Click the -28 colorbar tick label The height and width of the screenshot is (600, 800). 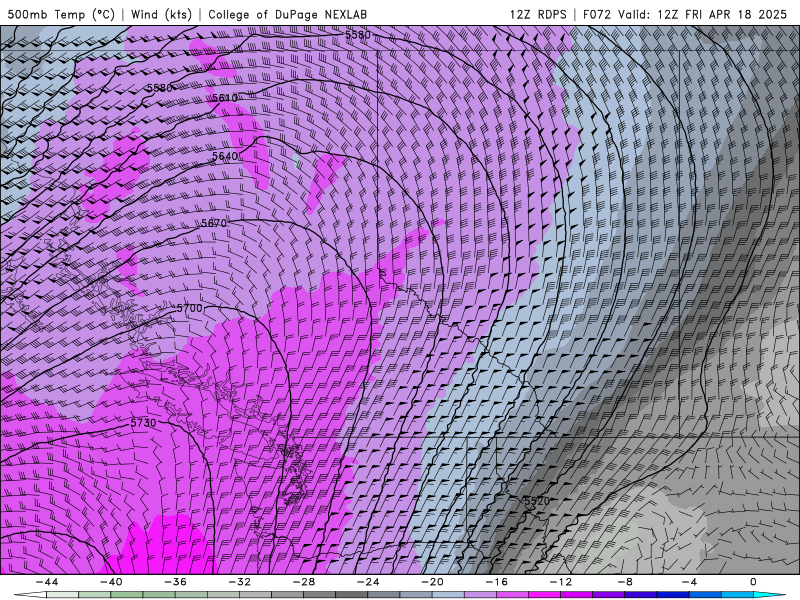tap(304, 582)
